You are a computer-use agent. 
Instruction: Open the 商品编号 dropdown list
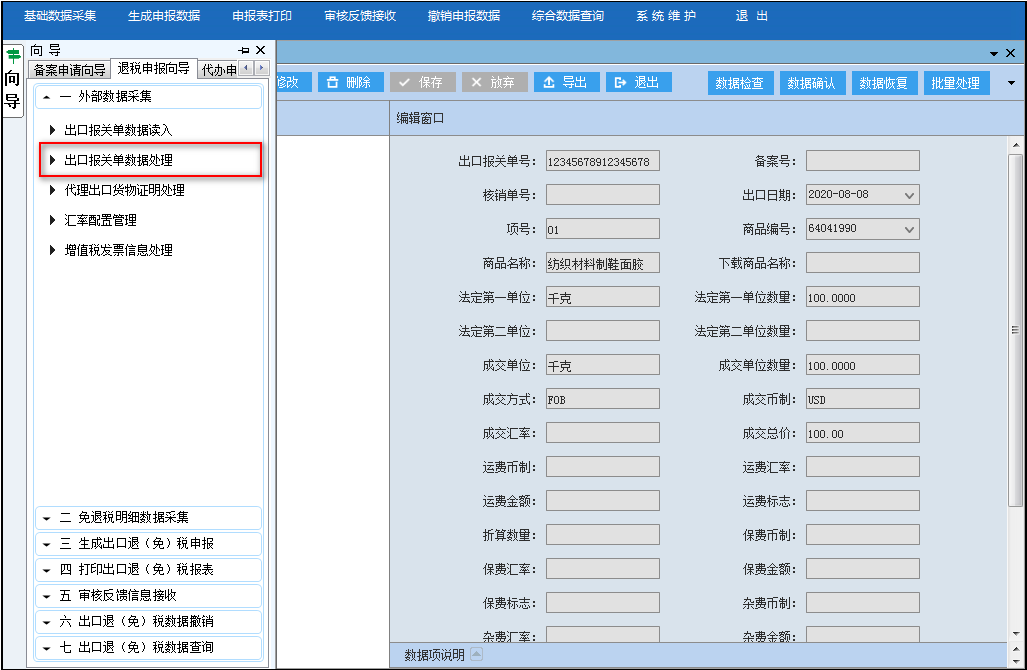click(909, 229)
